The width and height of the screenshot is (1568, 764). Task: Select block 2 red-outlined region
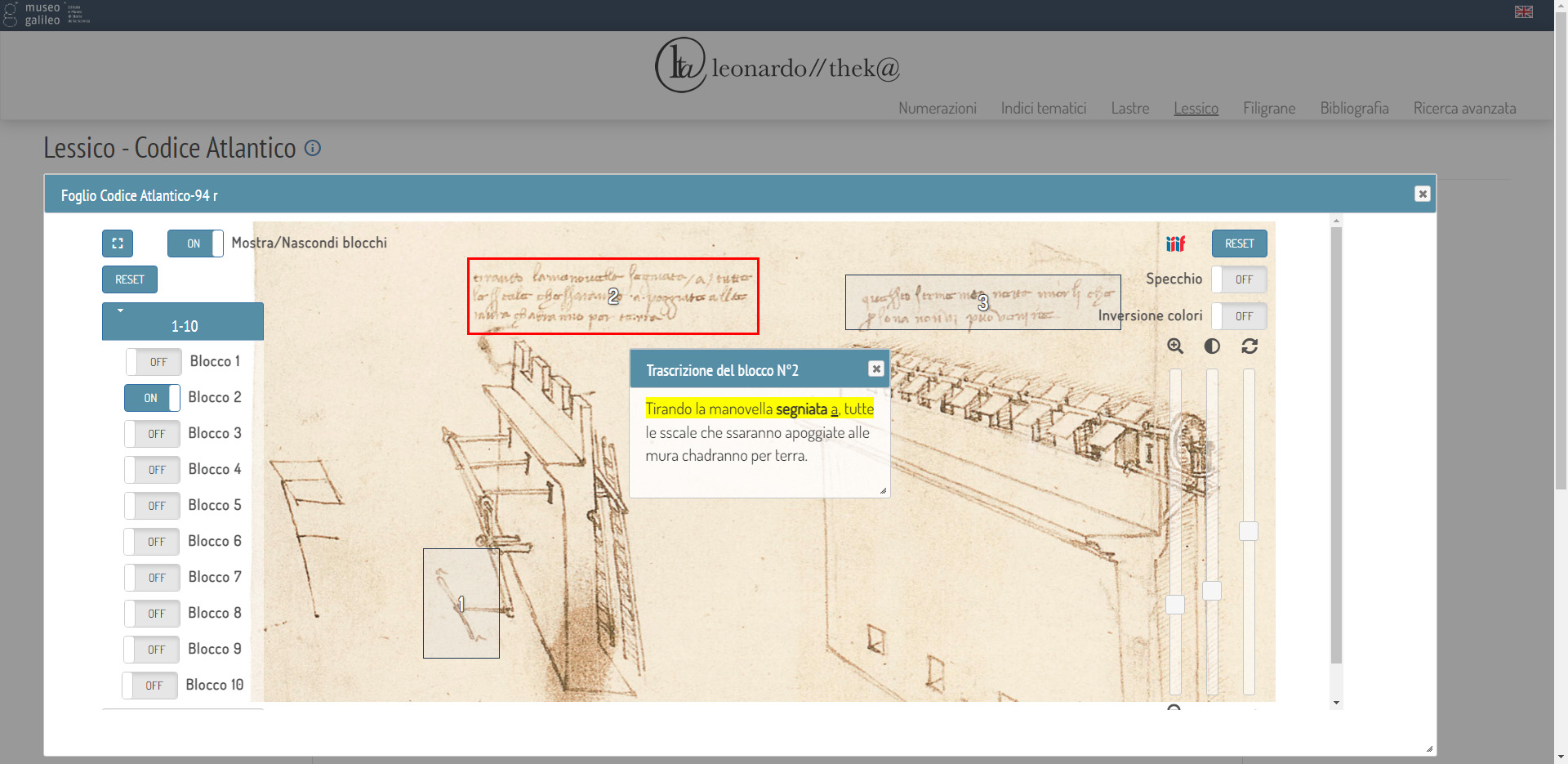(613, 296)
